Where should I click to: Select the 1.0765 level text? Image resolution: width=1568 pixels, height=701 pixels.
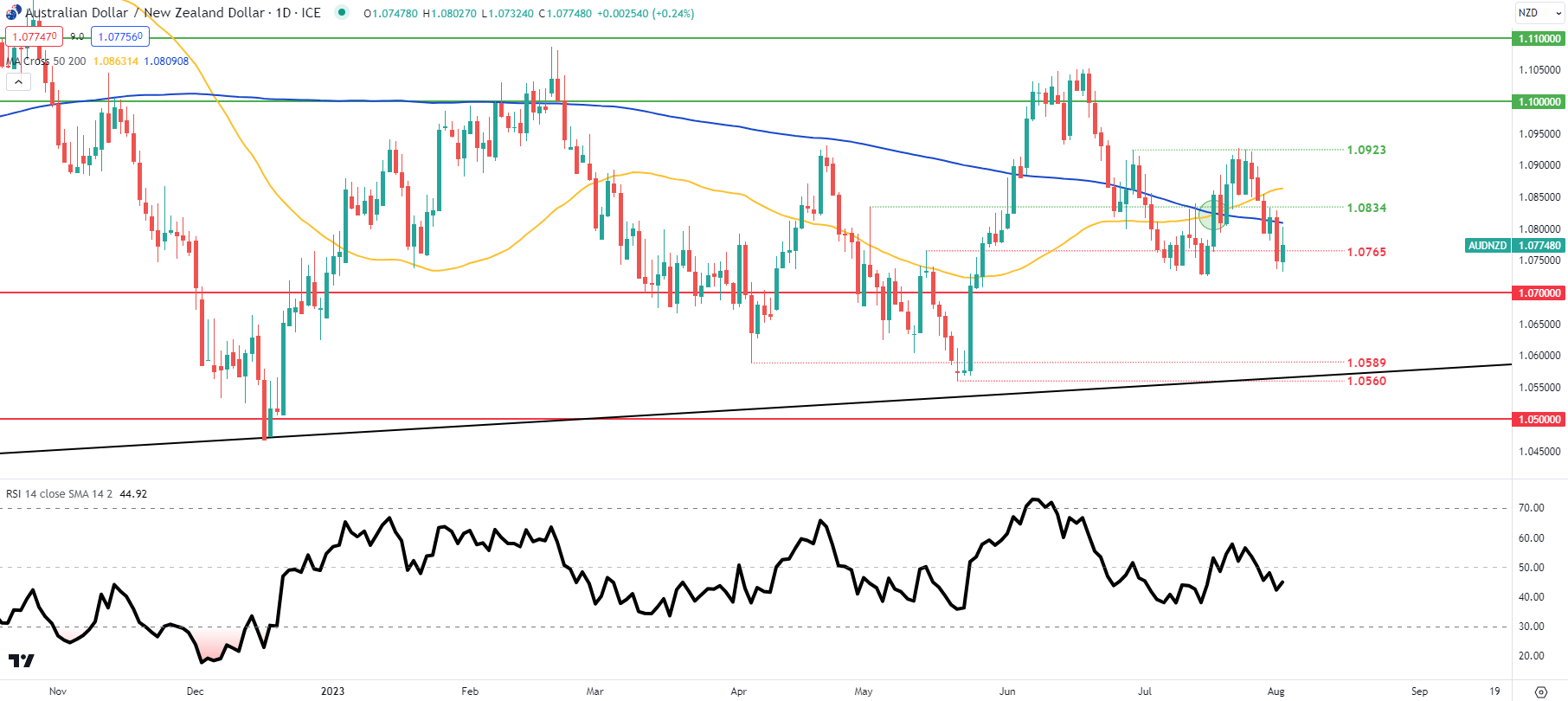pyautogui.click(x=1366, y=252)
